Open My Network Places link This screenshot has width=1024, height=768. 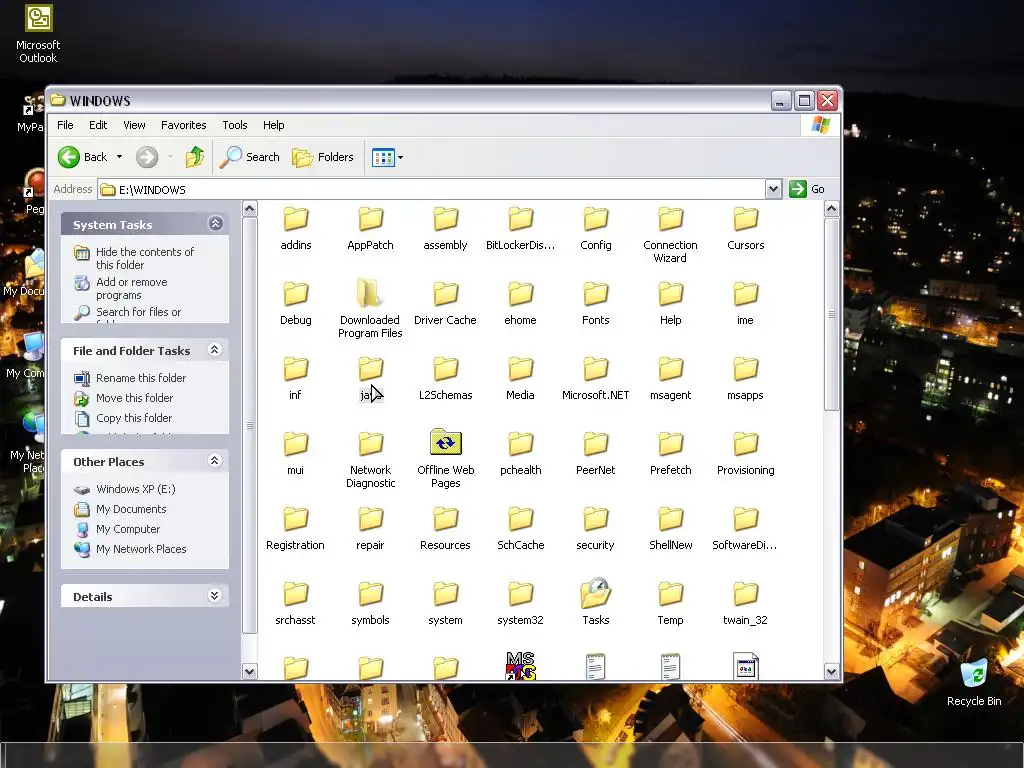(x=140, y=549)
